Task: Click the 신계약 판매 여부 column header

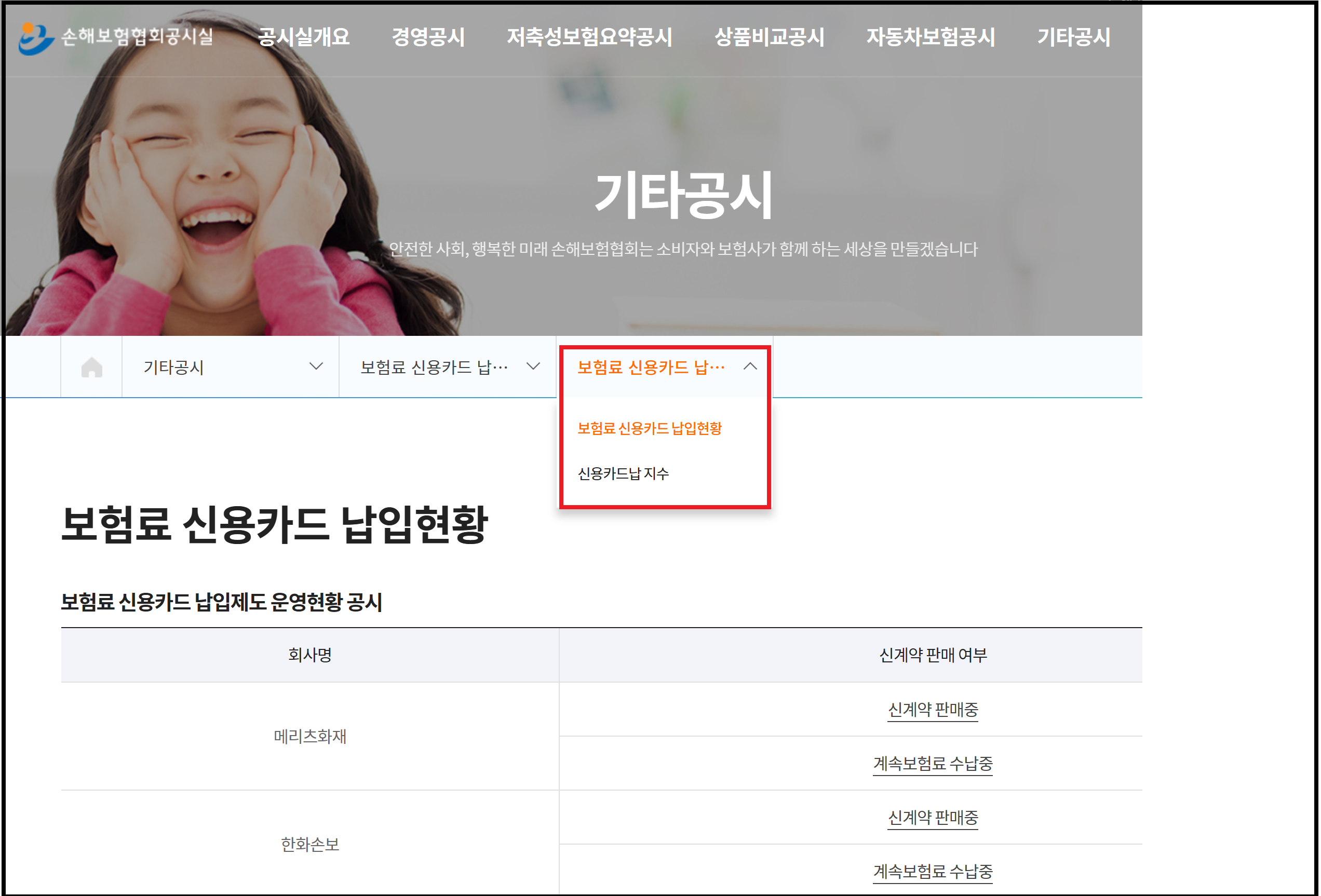Action: coord(932,655)
